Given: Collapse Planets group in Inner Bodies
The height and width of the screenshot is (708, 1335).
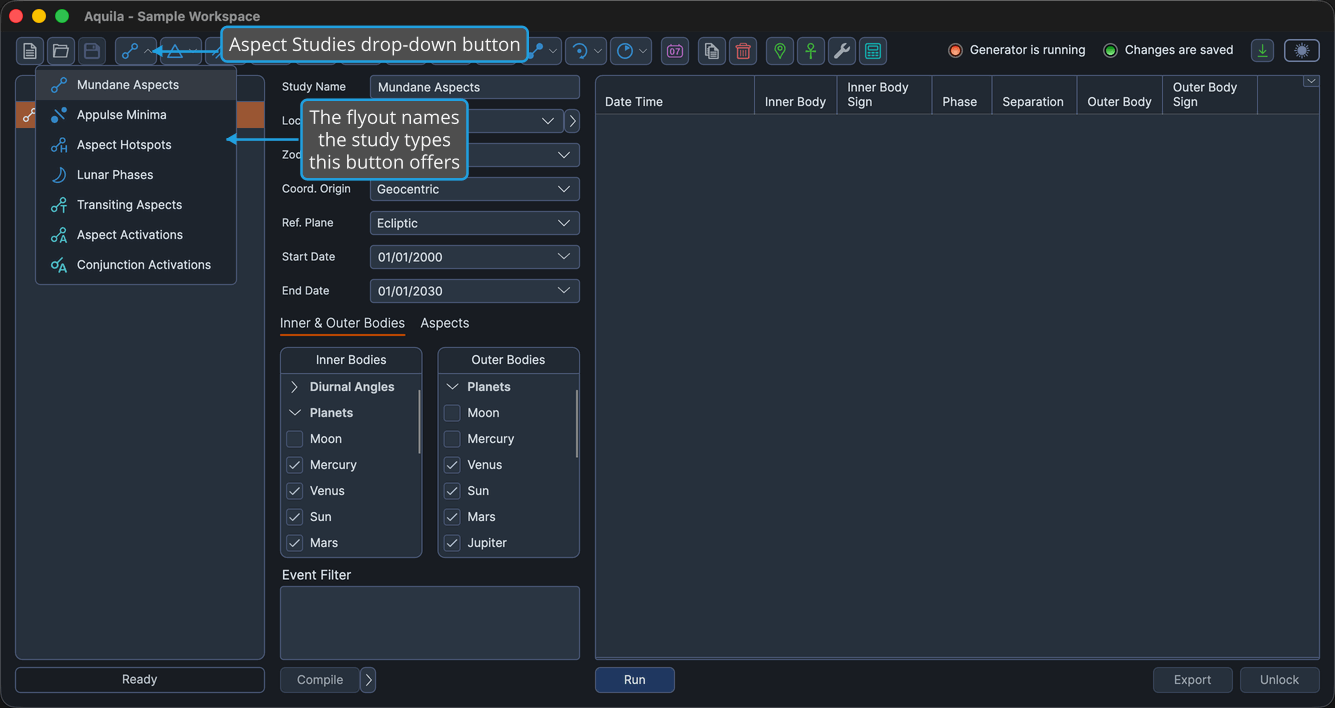Looking at the screenshot, I should pos(295,413).
